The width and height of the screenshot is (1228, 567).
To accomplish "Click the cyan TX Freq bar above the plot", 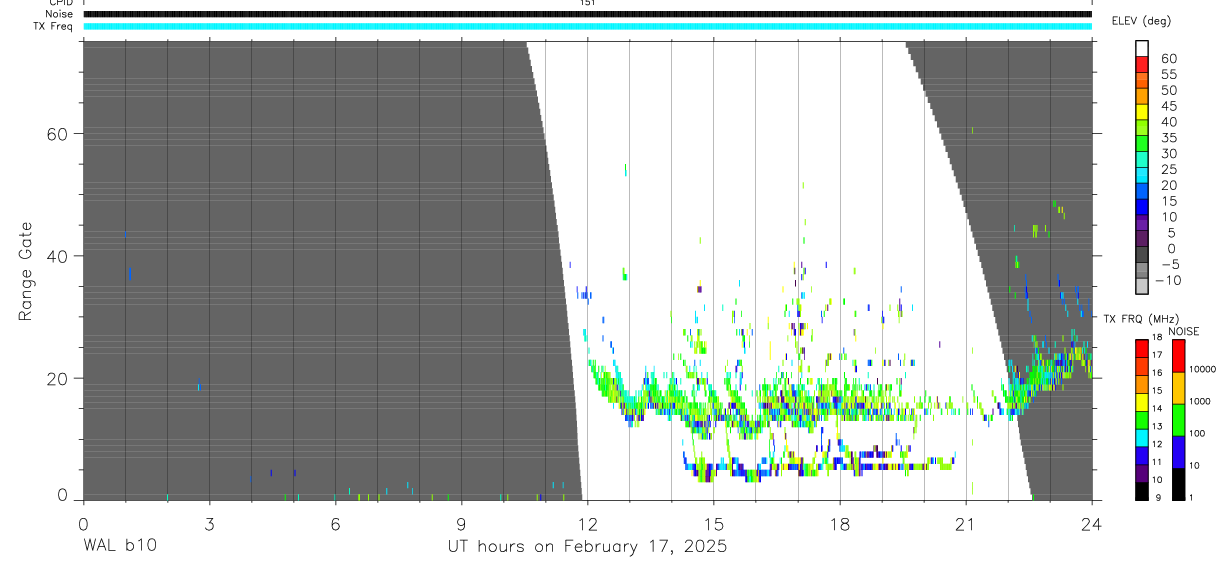I will click(587, 26).
